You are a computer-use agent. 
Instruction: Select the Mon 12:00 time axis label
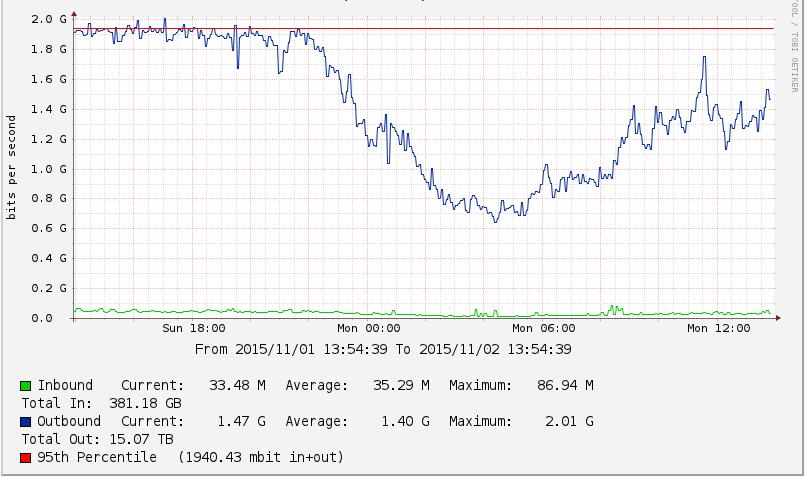tap(719, 328)
